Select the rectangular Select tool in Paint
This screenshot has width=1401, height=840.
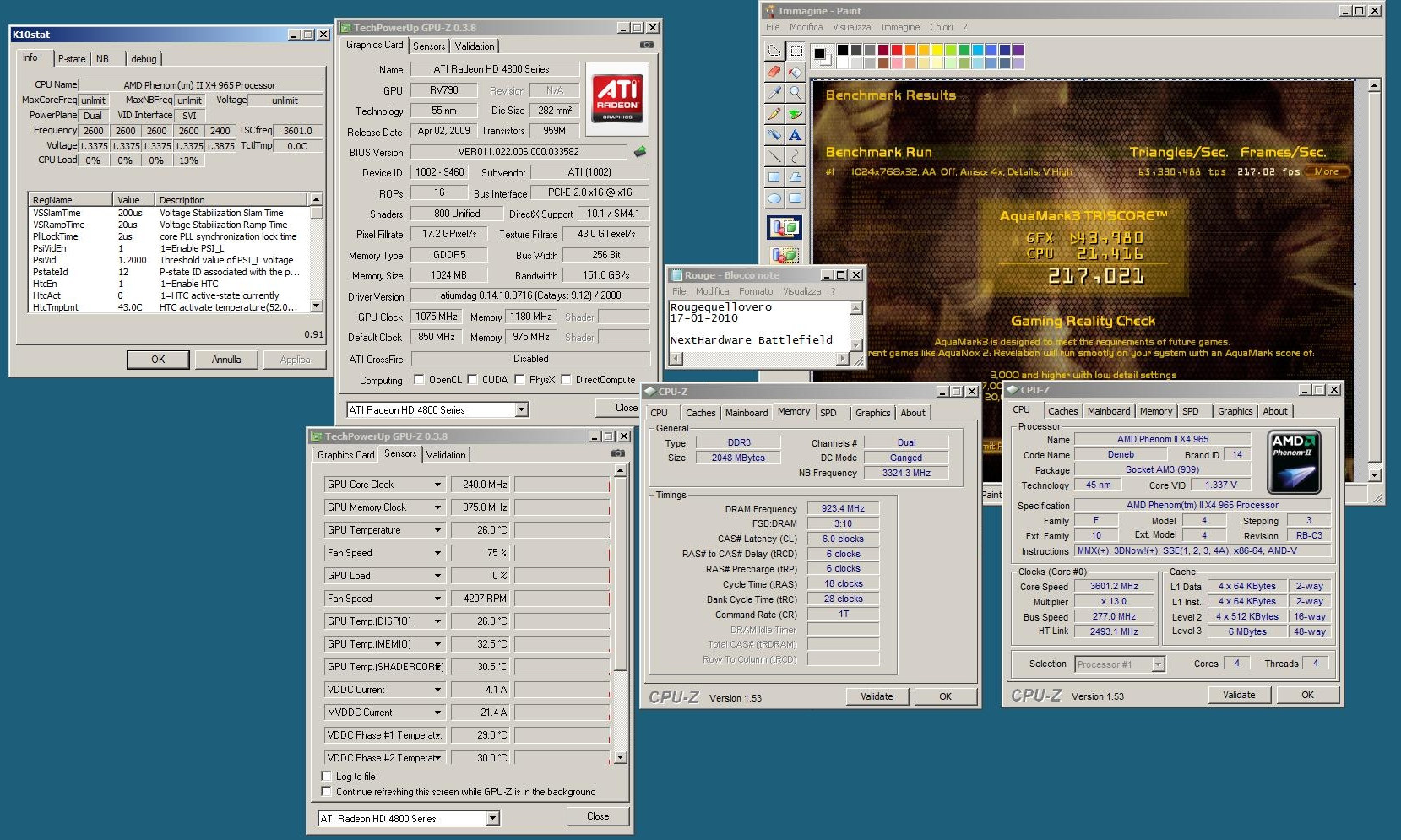point(796,51)
